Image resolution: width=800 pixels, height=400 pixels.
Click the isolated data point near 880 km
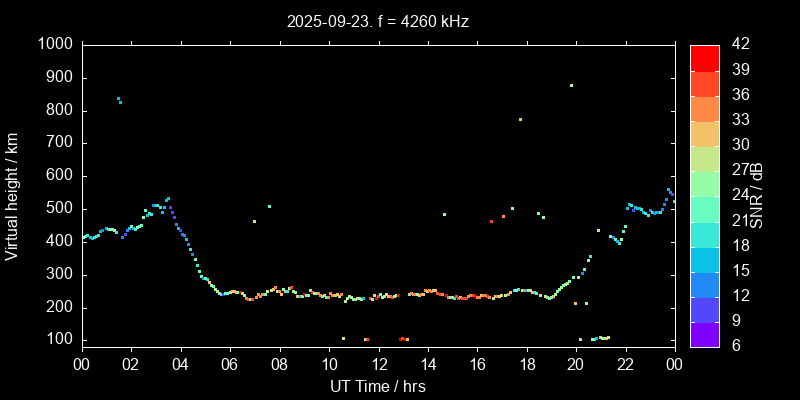tap(571, 85)
